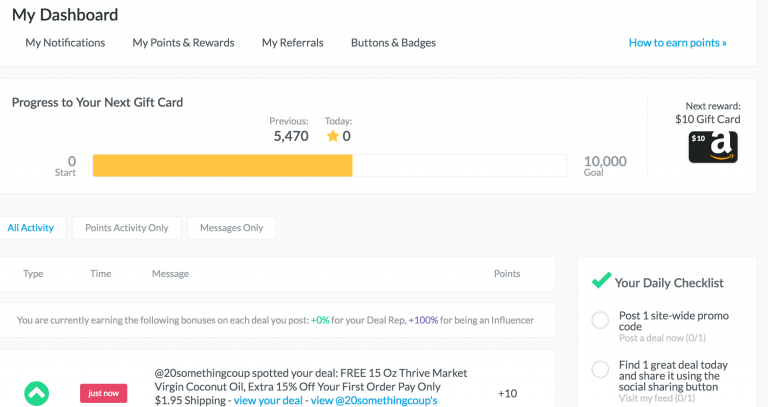Open 'How to earn points' link
This screenshot has height=407, width=768.
tap(677, 43)
